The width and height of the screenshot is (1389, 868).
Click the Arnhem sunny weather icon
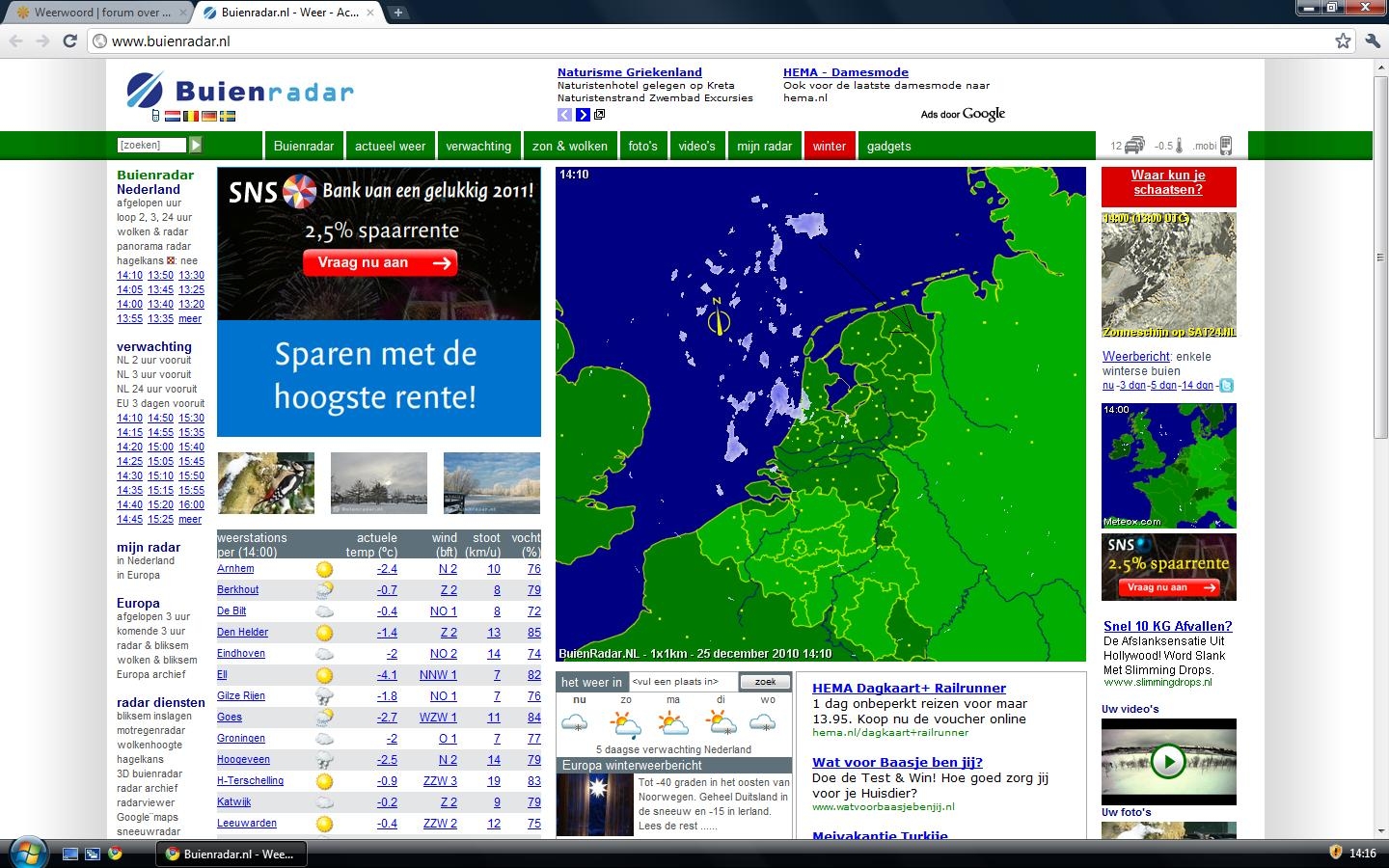pos(325,569)
